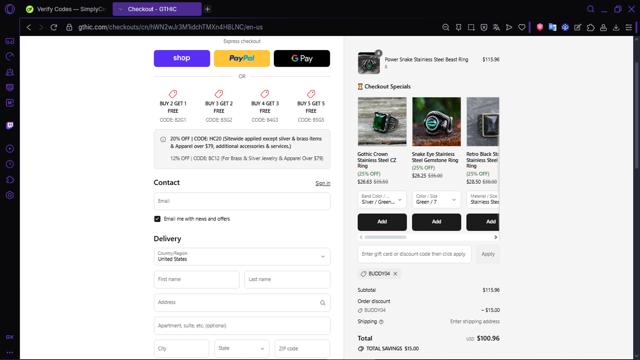Click the Sign in link
Screen dimensions: 640x360
coord(322,183)
